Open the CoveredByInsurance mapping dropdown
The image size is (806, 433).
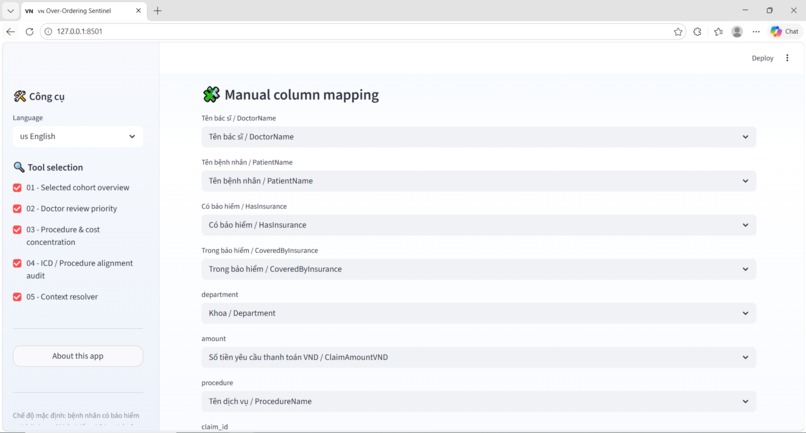point(479,269)
